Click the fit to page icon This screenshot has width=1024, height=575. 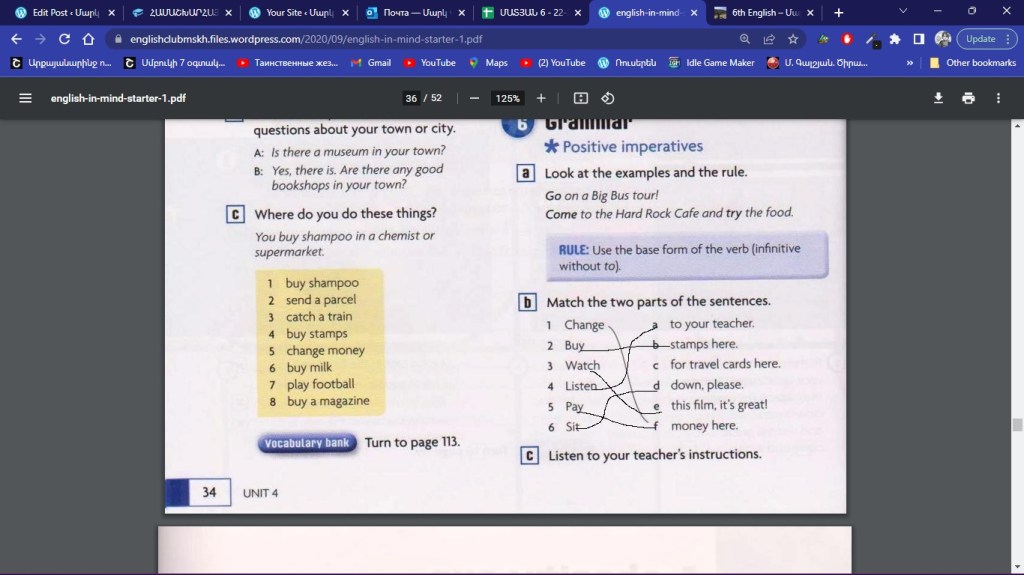581,98
